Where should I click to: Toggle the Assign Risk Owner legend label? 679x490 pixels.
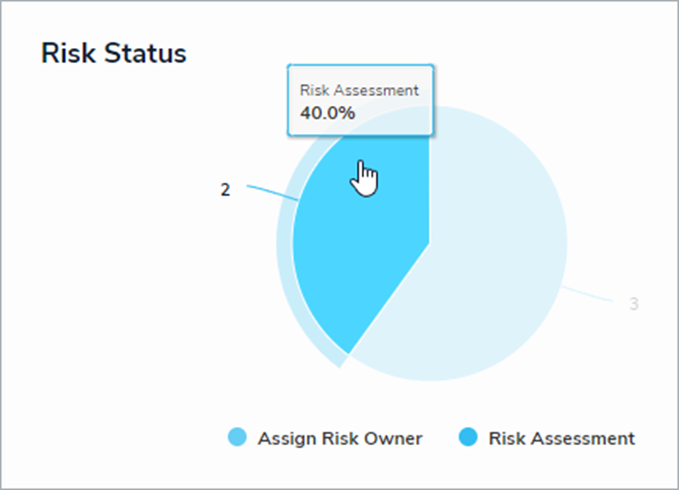(340, 438)
